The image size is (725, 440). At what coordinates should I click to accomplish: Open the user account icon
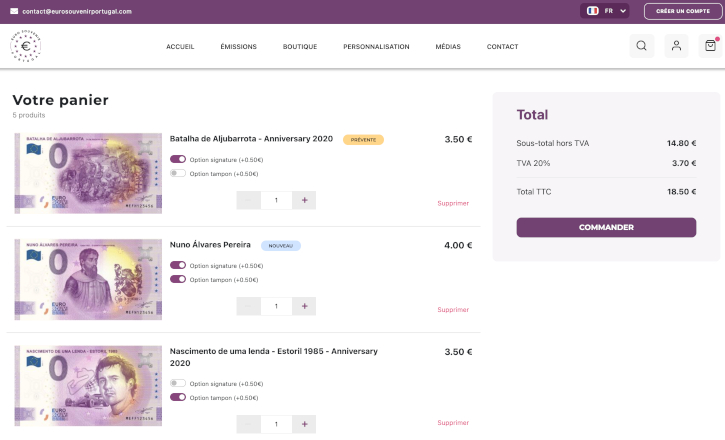click(x=676, y=46)
